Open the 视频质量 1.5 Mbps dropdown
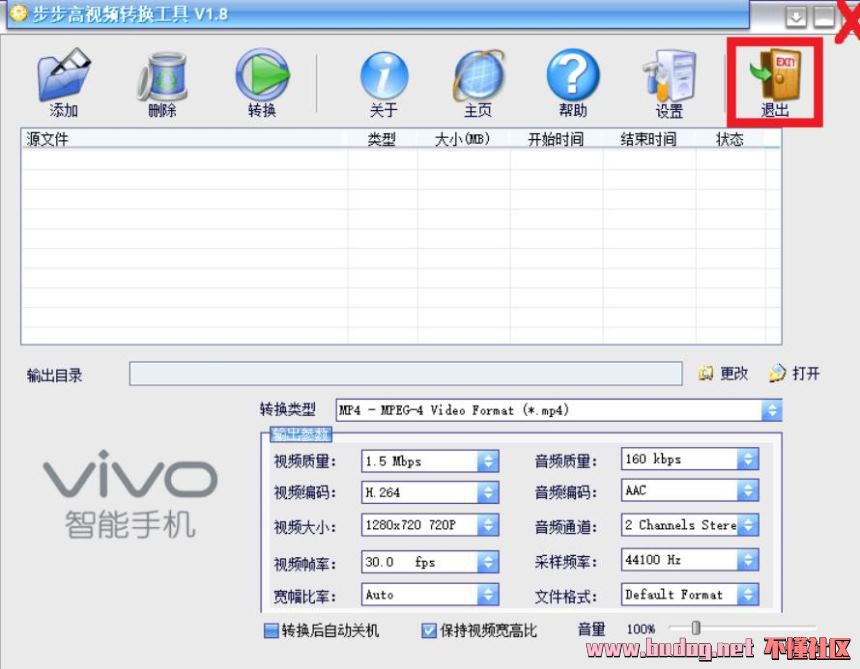Screen dimensions: 860x669 pyautogui.click(x=487, y=461)
